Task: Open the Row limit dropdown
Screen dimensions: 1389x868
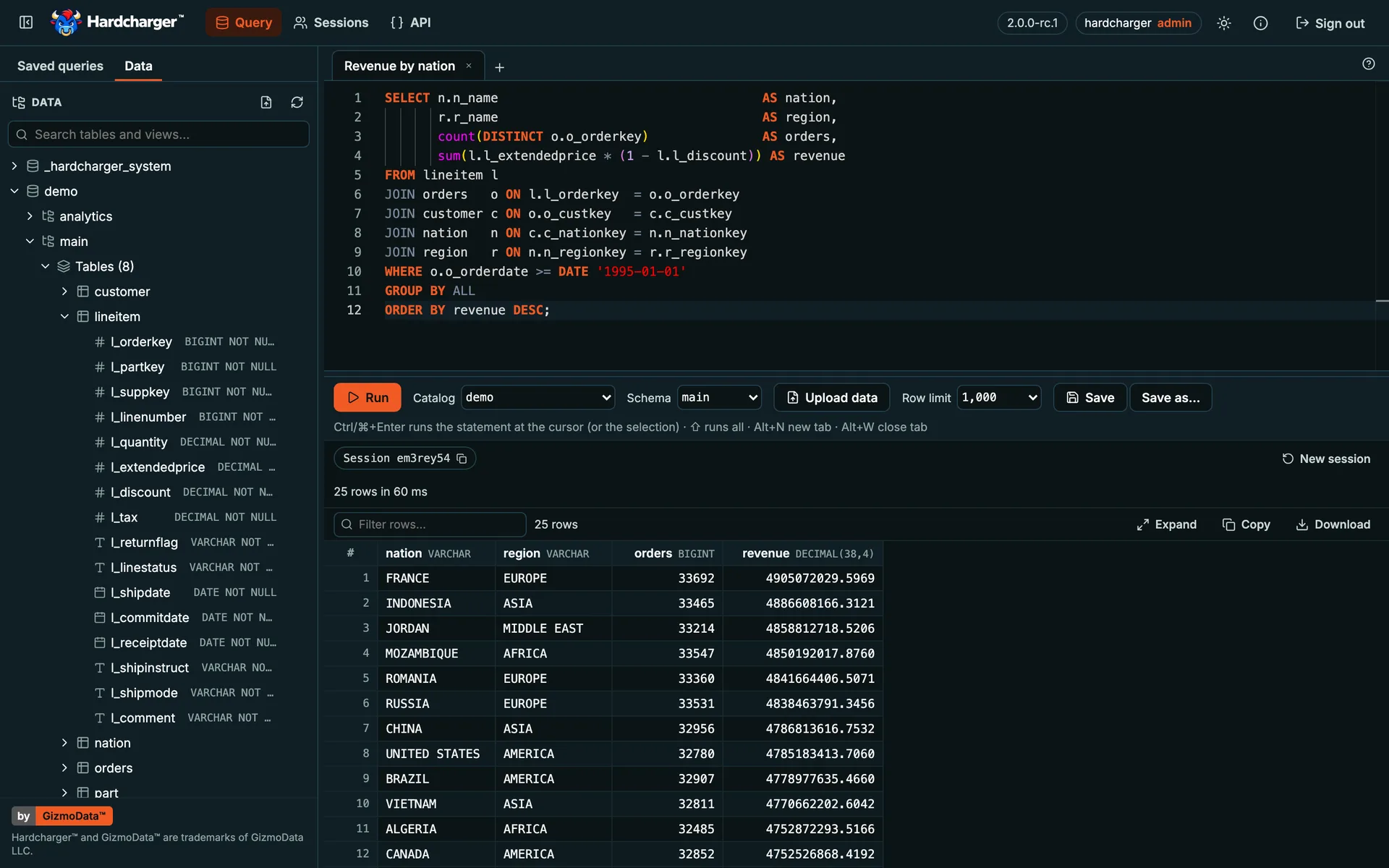Action: point(999,397)
